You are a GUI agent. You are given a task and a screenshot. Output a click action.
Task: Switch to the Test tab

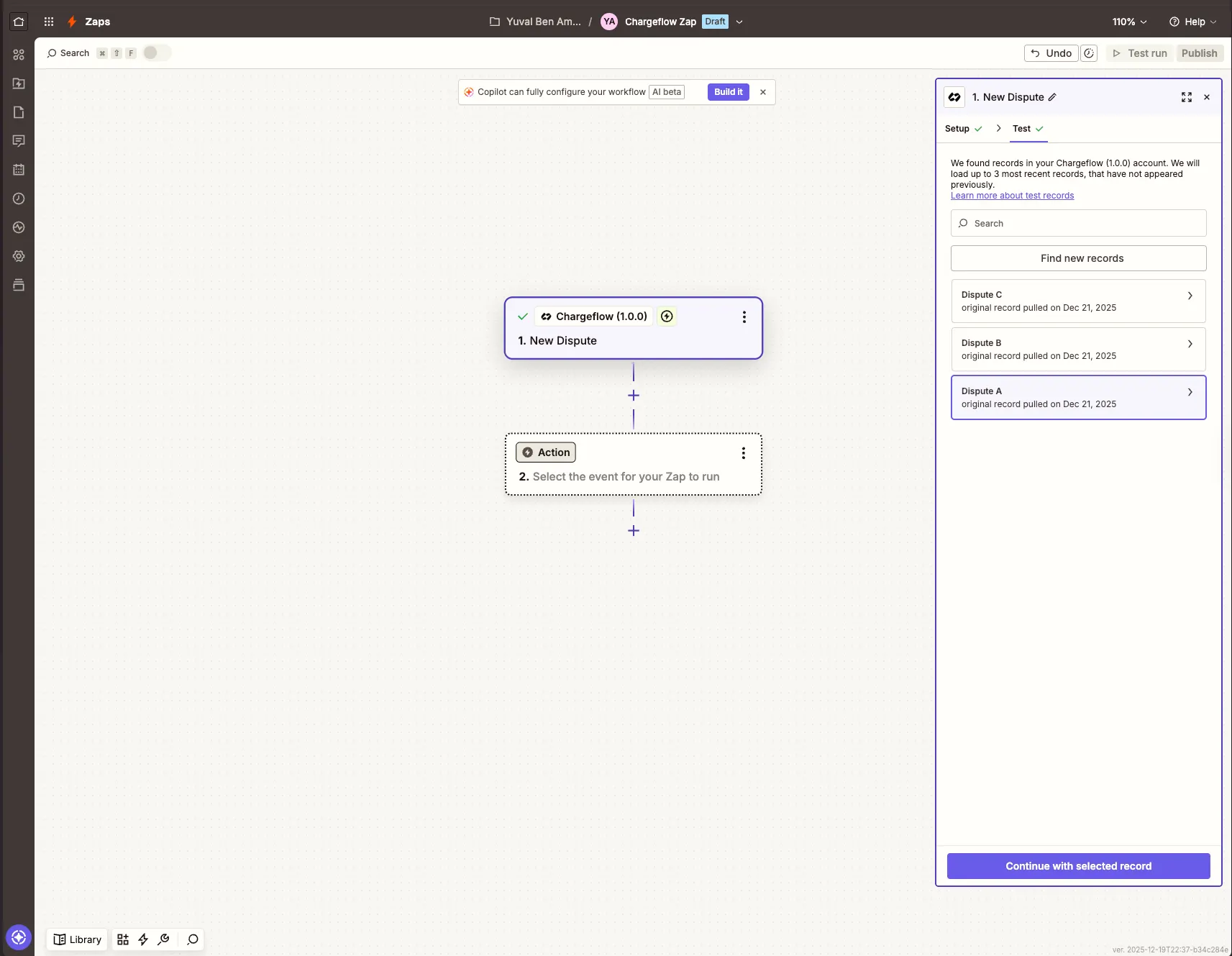(1028, 129)
